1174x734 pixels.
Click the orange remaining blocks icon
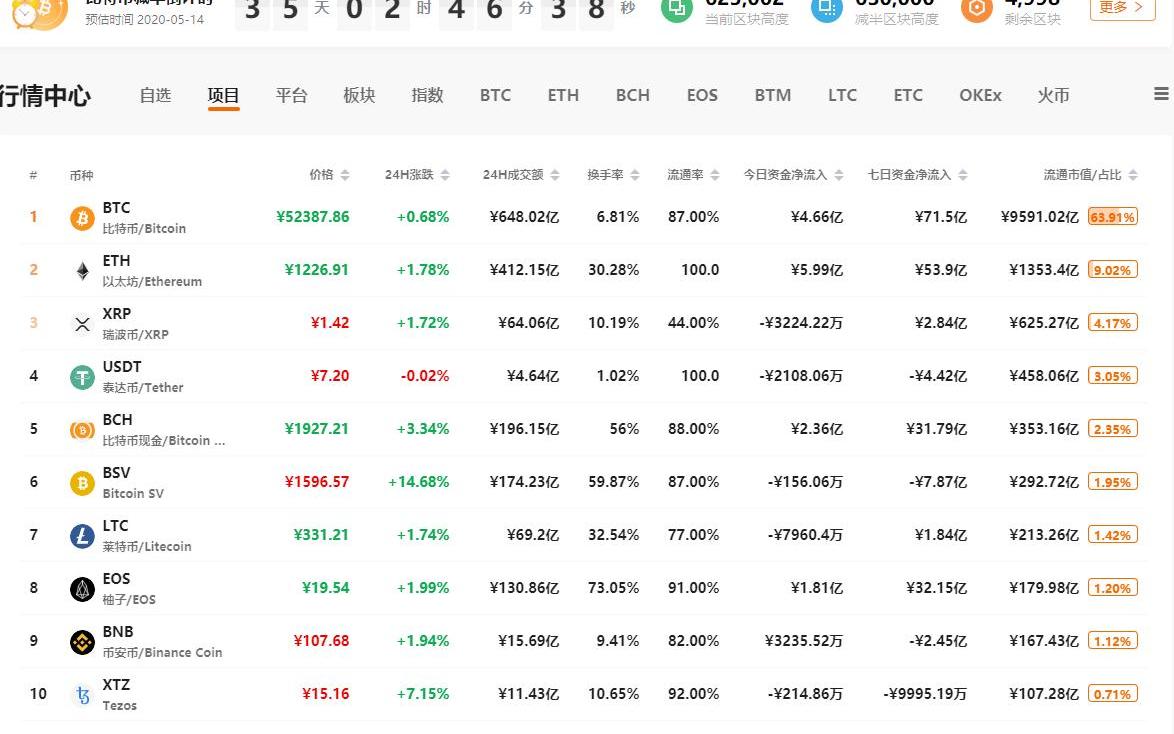pos(976,9)
